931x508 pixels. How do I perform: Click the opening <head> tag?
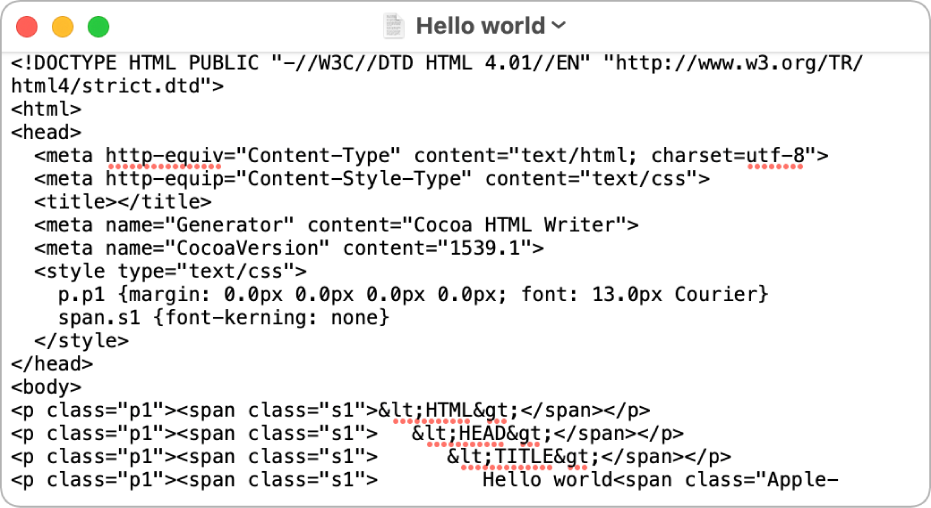pyautogui.click(x=46, y=132)
